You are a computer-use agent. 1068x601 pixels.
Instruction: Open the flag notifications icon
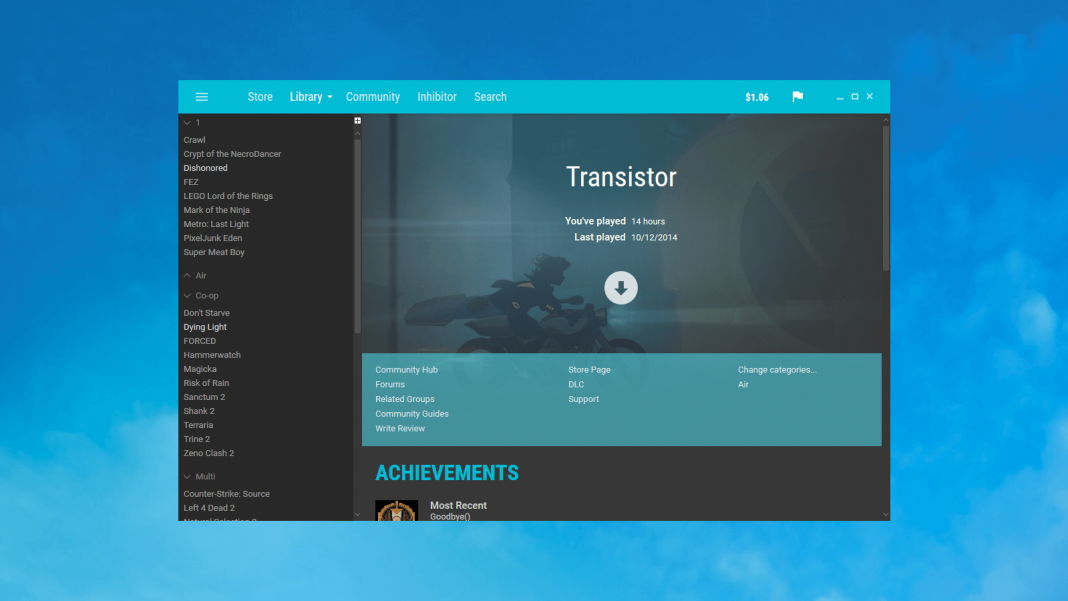point(798,97)
